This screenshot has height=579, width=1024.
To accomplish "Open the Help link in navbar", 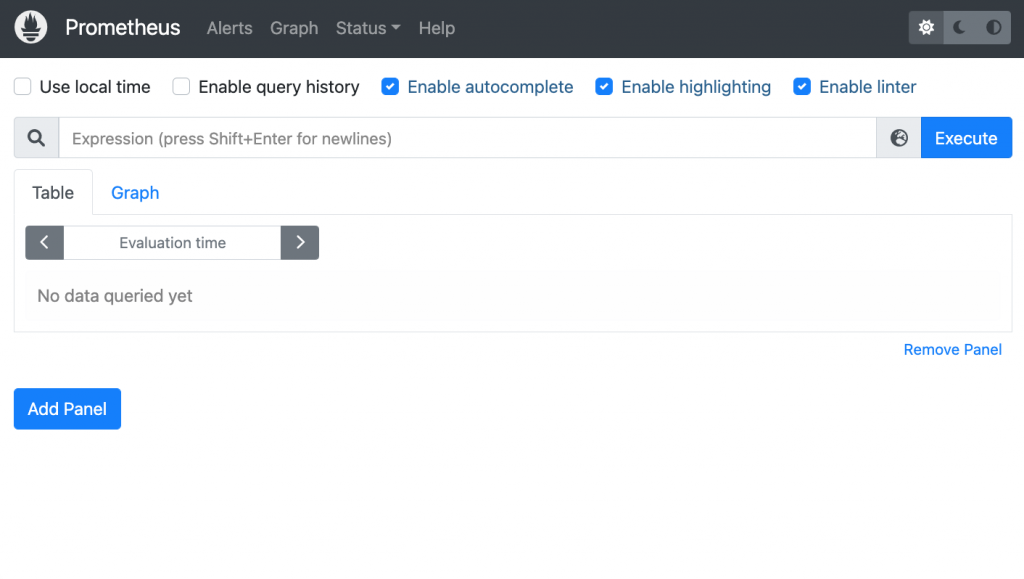I will (437, 28).
